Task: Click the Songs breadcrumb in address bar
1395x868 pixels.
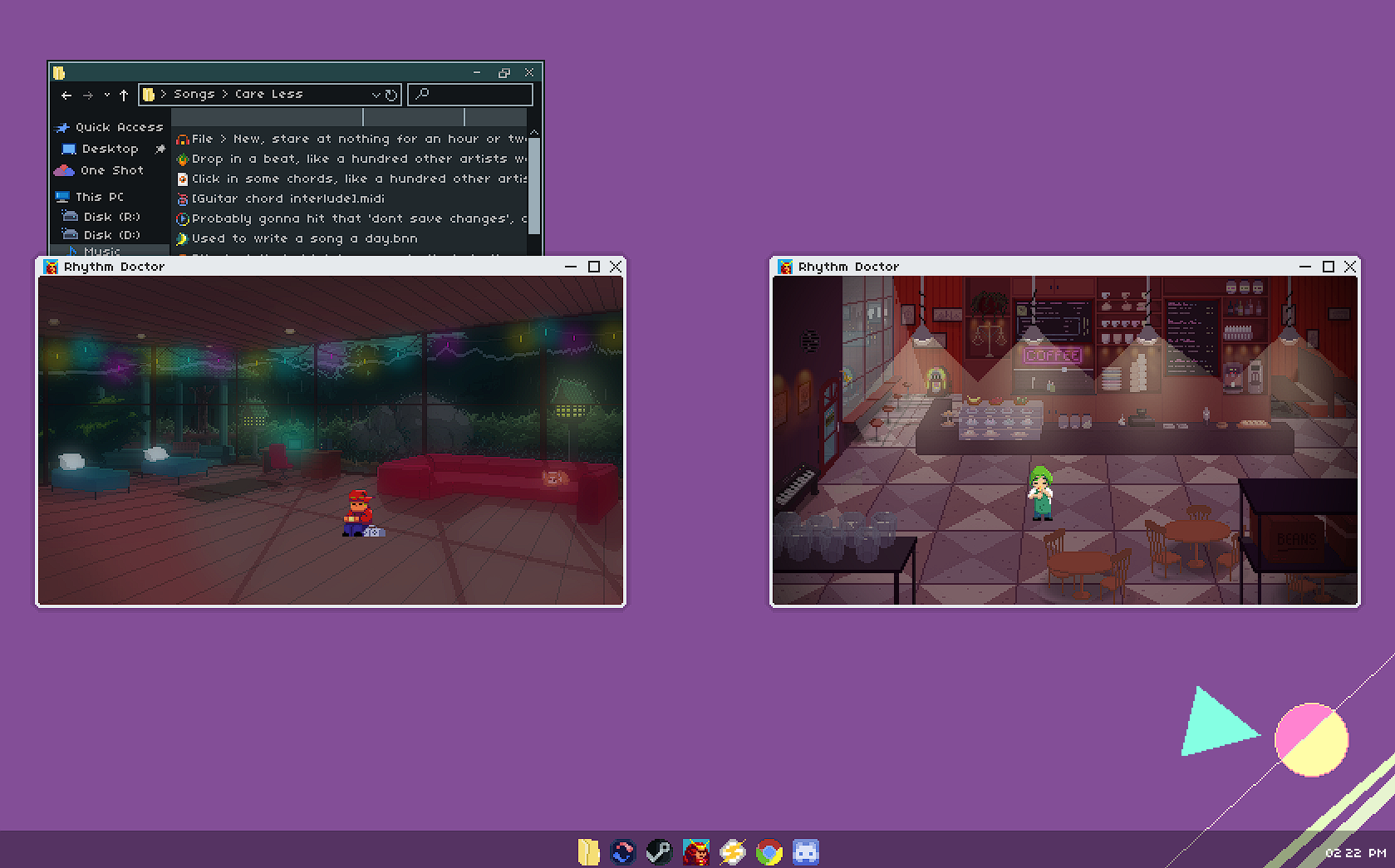Action: coord(194,95)
